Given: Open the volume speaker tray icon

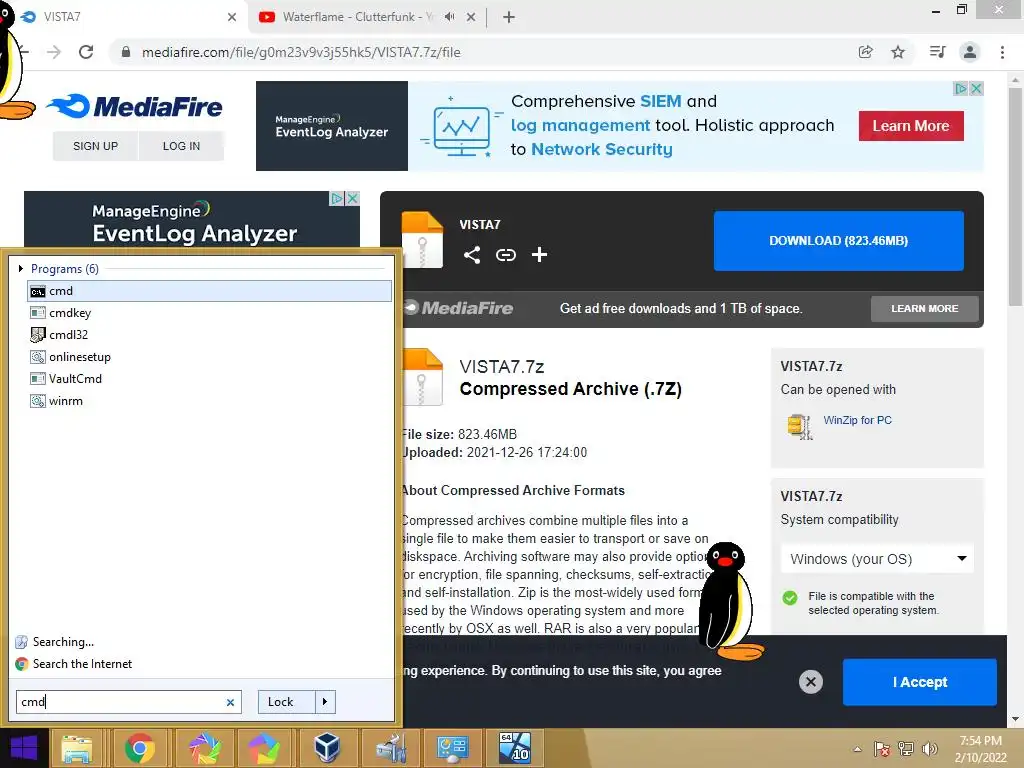Looking at the screenshot, I should (929, 749).
